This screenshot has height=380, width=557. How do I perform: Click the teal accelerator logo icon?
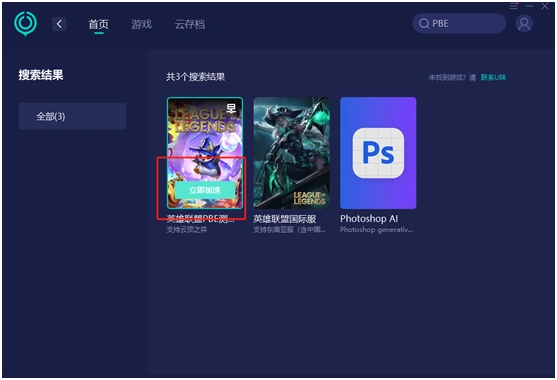25,24
